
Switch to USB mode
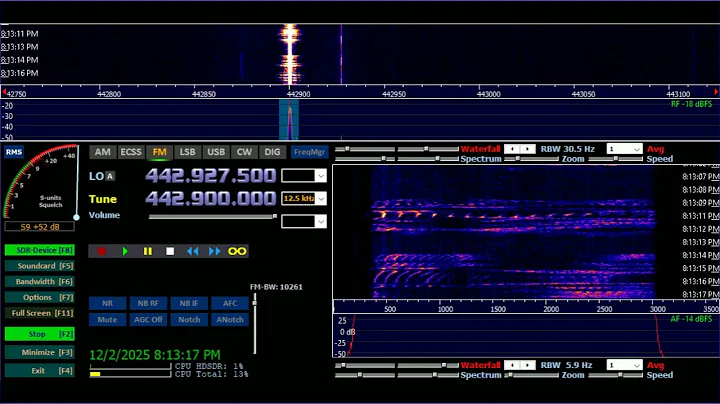tap(216, 152)
